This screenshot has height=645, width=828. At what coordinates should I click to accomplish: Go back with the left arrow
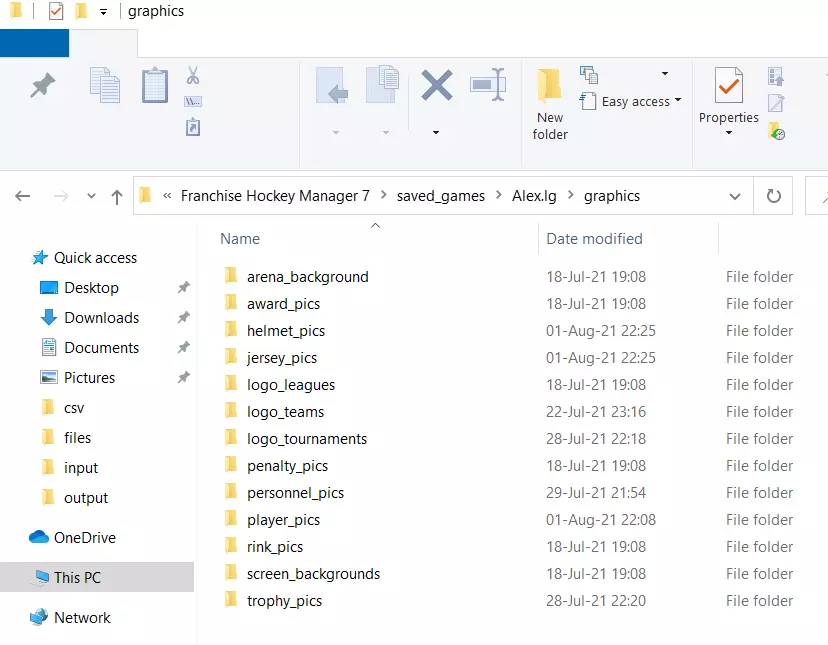[23, 197]
